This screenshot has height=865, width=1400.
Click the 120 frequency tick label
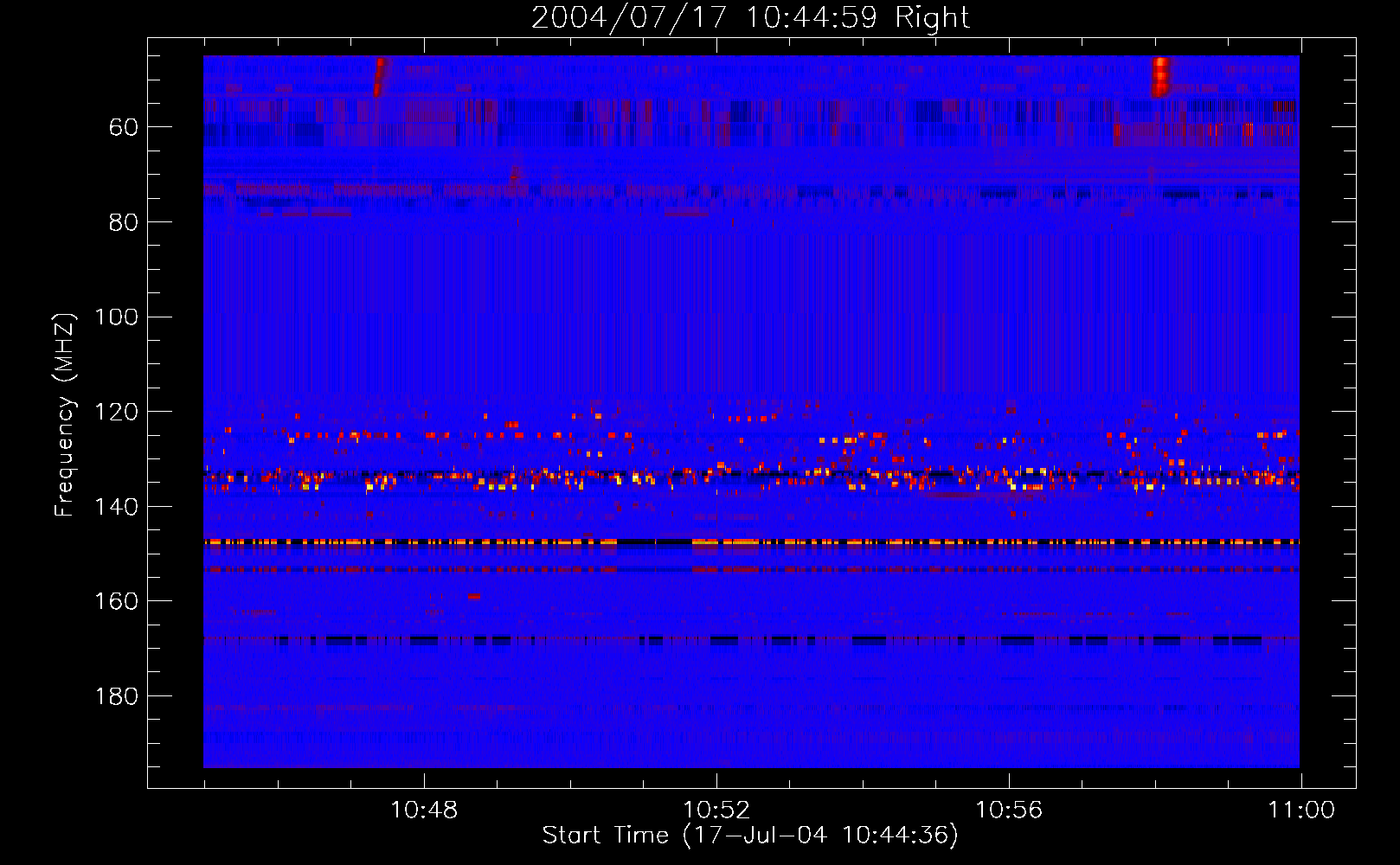116,412
